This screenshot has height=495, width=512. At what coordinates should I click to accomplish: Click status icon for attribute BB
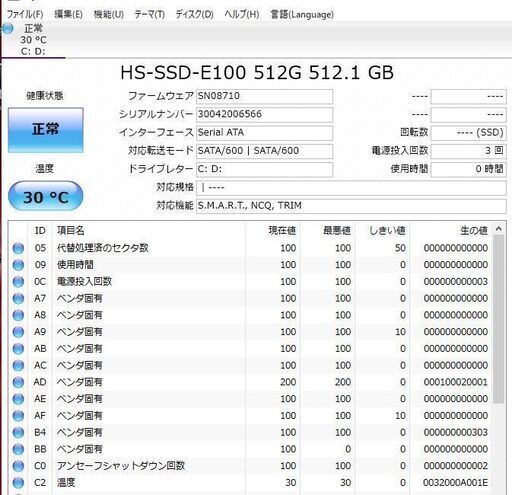18,449
